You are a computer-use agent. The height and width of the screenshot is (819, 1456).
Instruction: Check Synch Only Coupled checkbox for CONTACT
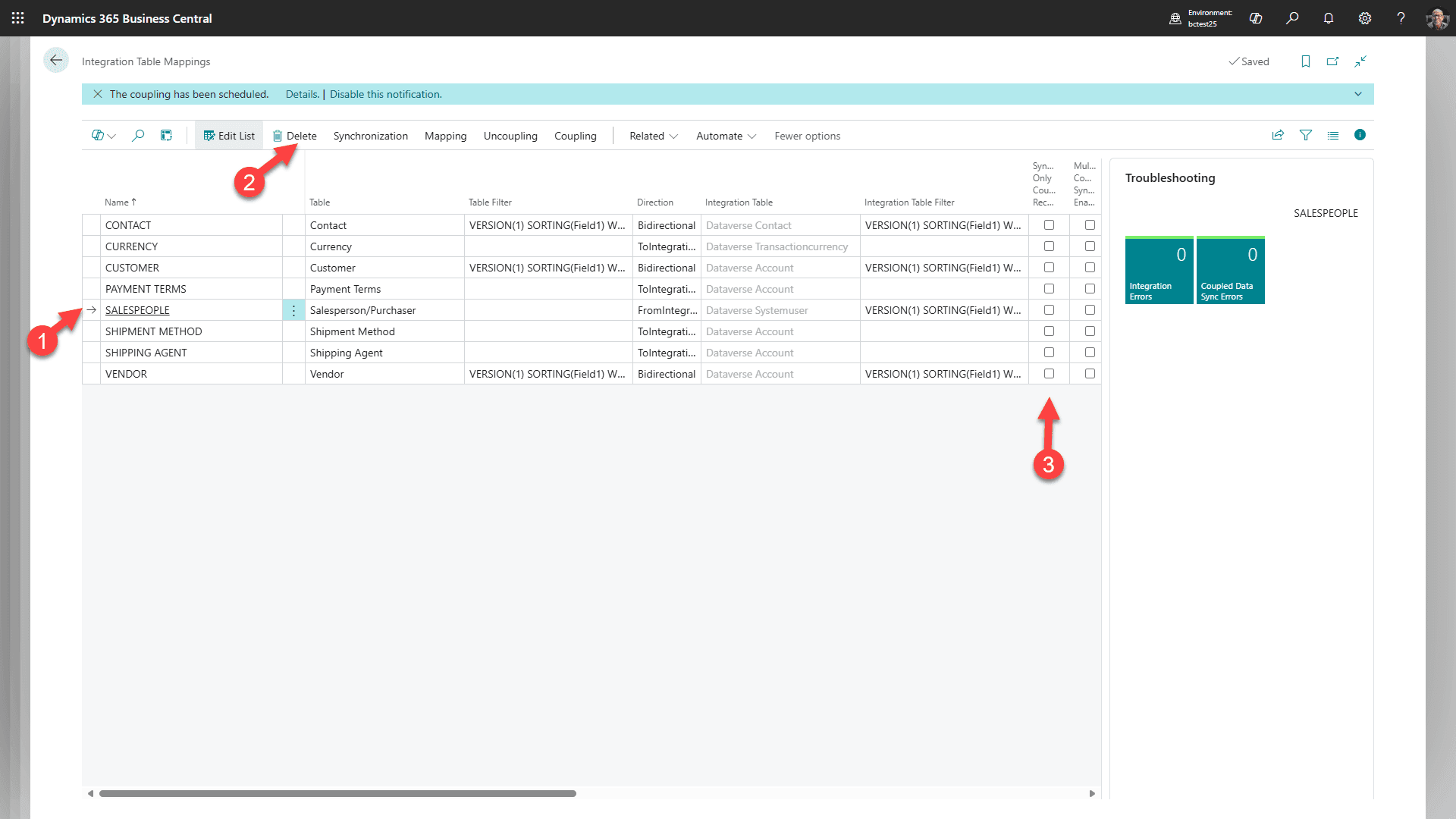(1049, 225)
